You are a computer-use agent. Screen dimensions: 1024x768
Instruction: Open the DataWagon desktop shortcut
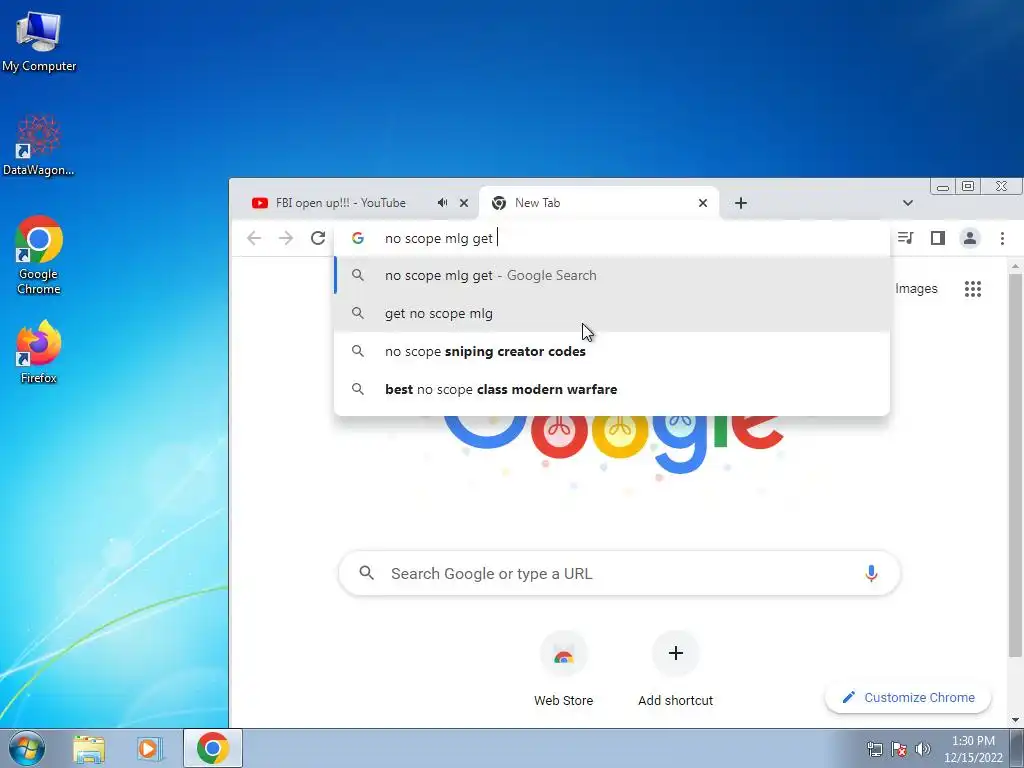pos(39,145)
